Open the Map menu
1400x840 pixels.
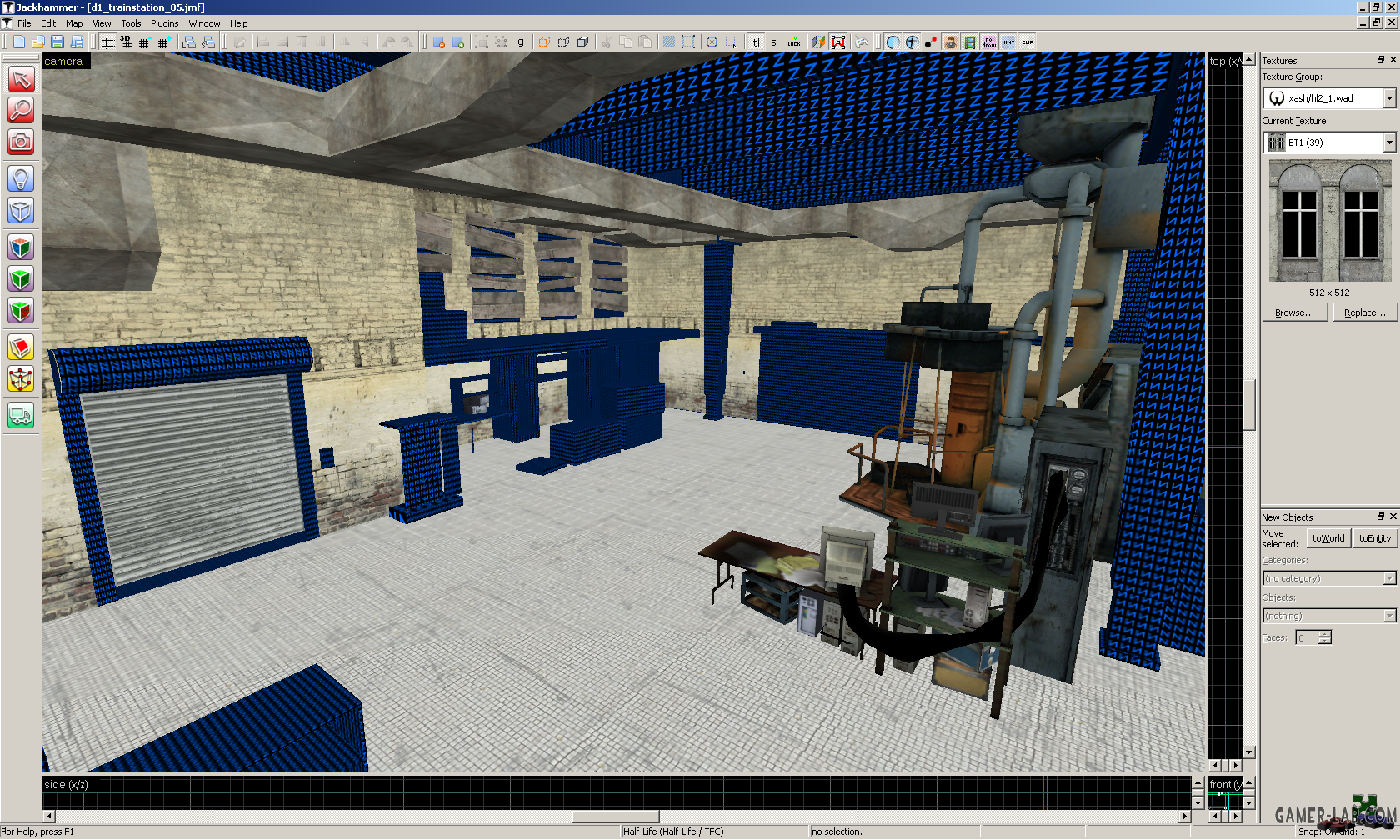click(74, 23)
